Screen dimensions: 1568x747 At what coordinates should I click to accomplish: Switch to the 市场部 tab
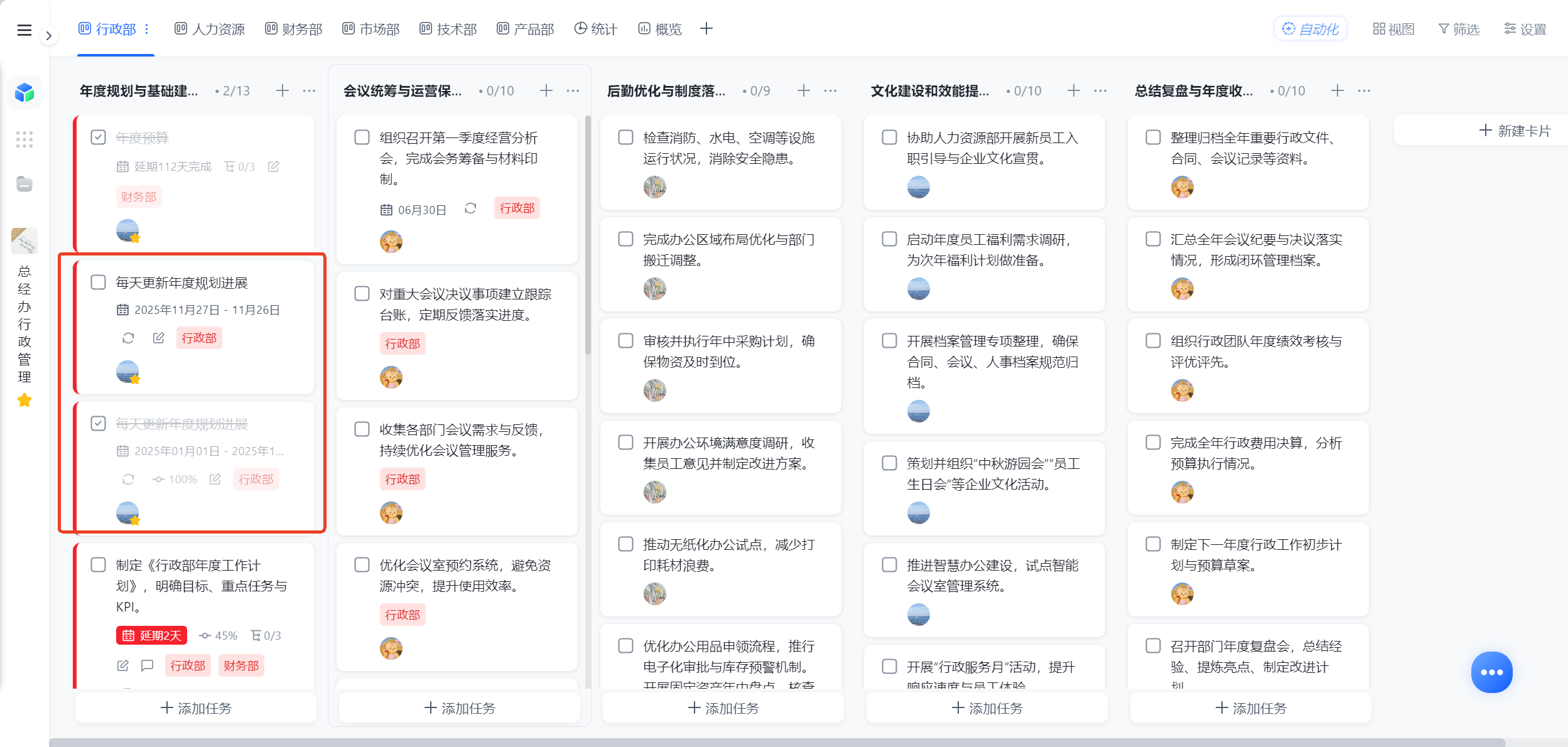pos(370,29)
